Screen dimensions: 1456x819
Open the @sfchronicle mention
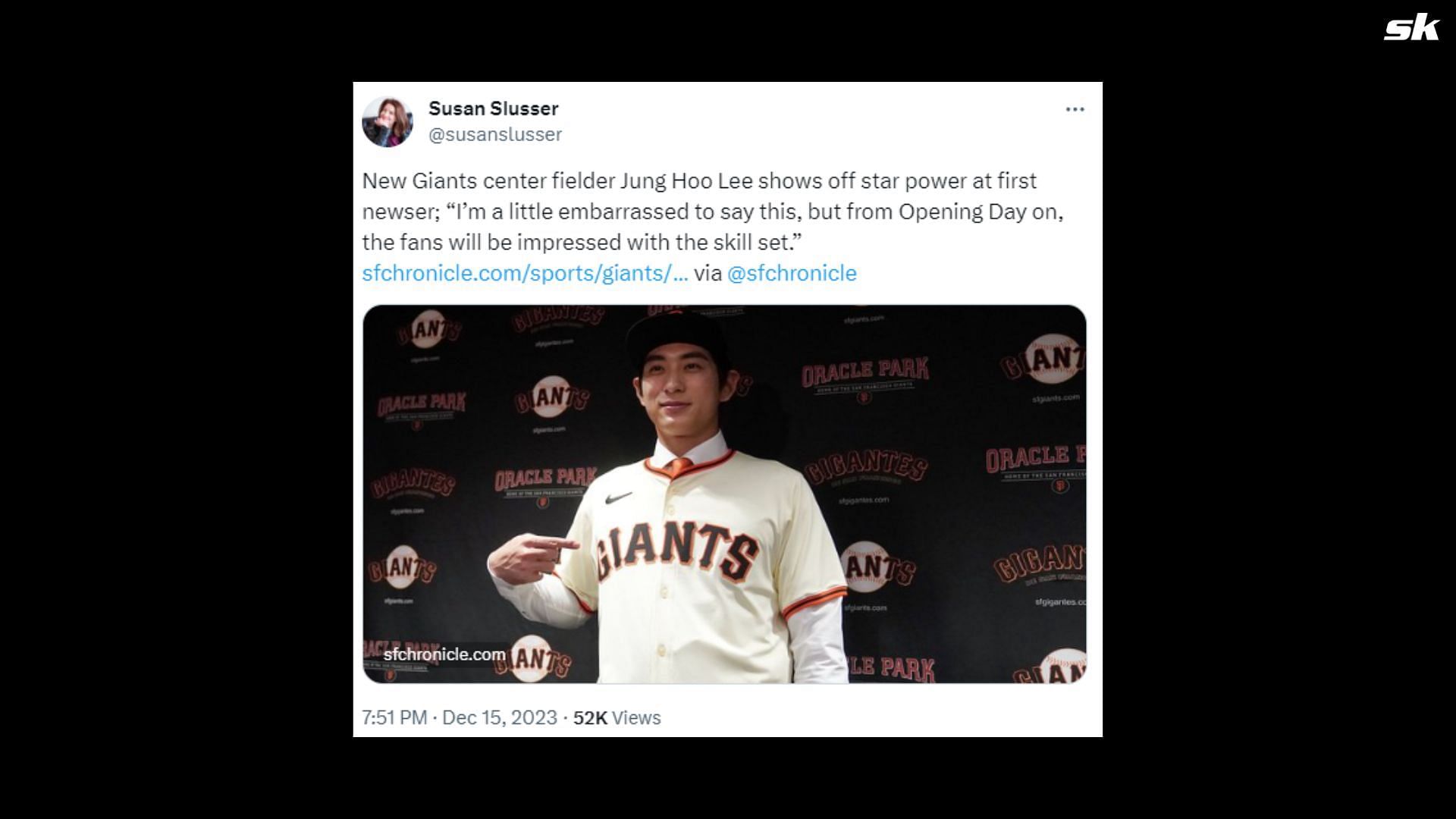(792, 273)
